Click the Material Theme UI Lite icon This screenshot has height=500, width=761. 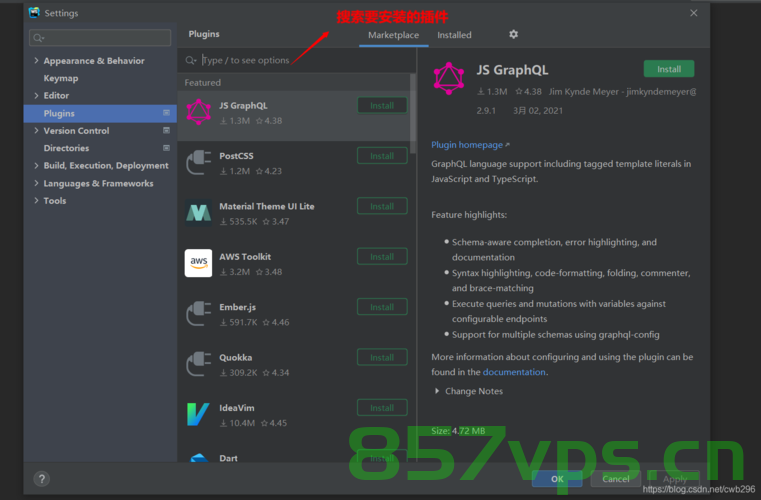point(199,213)
